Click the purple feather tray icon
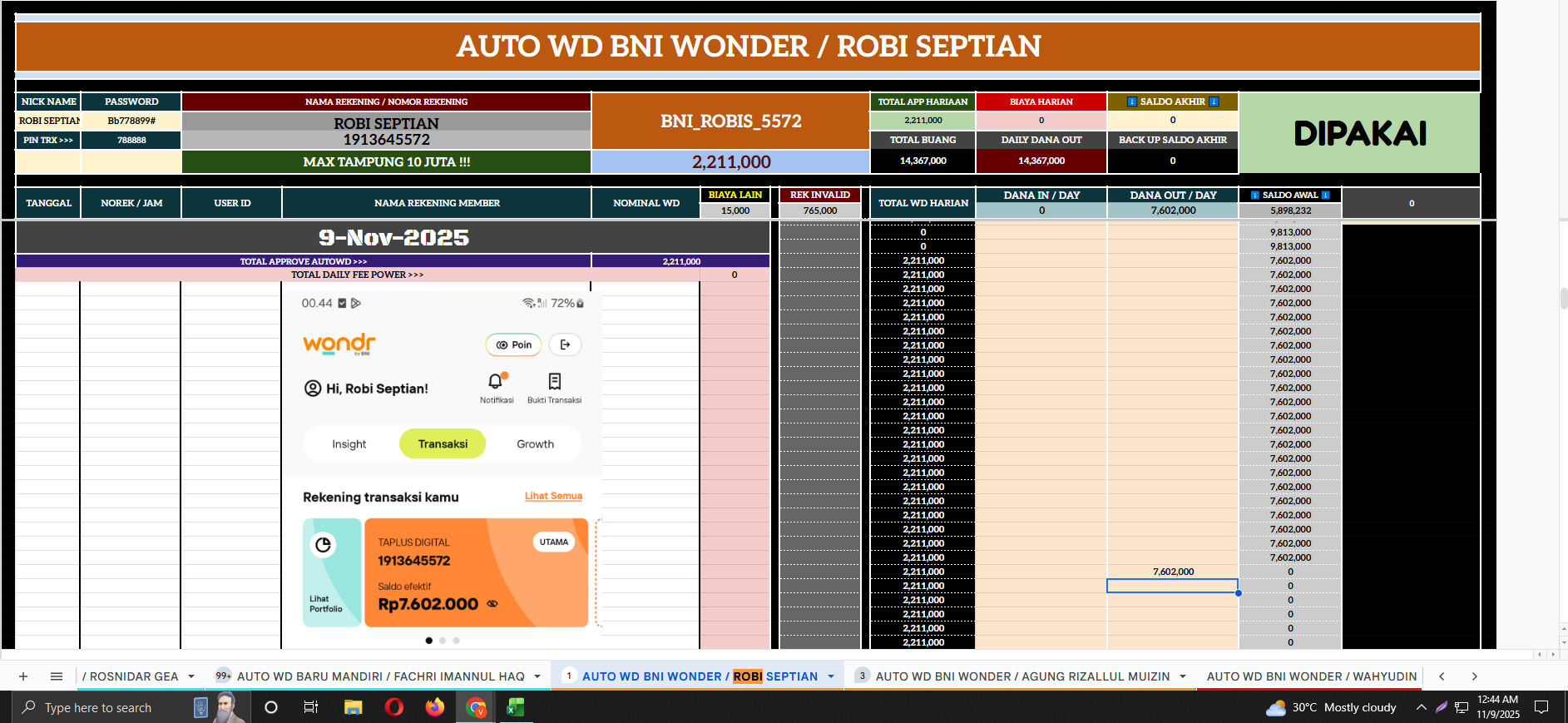Viewport: 1568px width, 723px height. 1442,707
